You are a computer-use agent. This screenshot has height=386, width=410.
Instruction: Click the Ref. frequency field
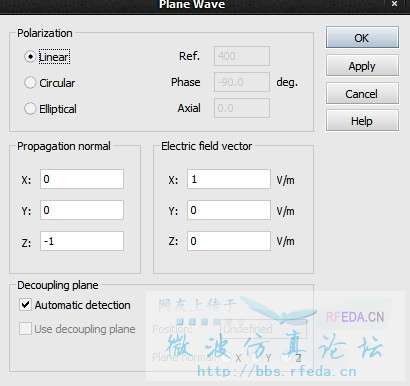[x=242, y=56]
